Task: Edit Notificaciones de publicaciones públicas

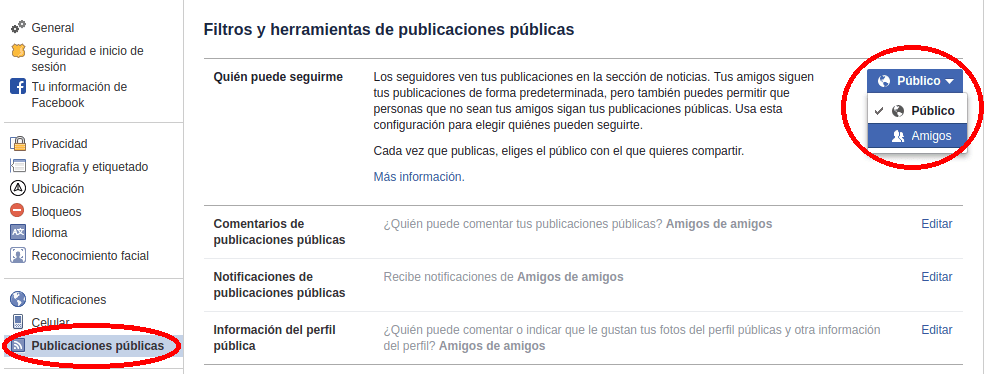Action: [x=937, y=277]
